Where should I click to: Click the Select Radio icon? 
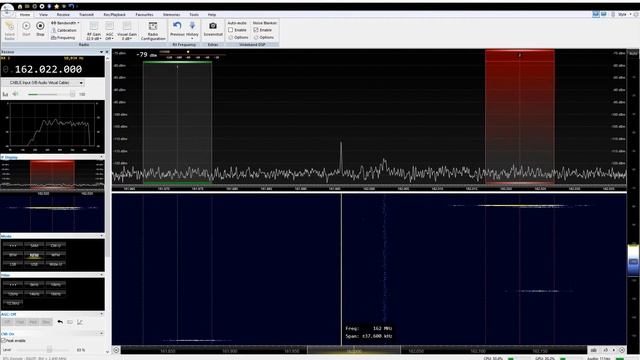click(x=9, y=30)
